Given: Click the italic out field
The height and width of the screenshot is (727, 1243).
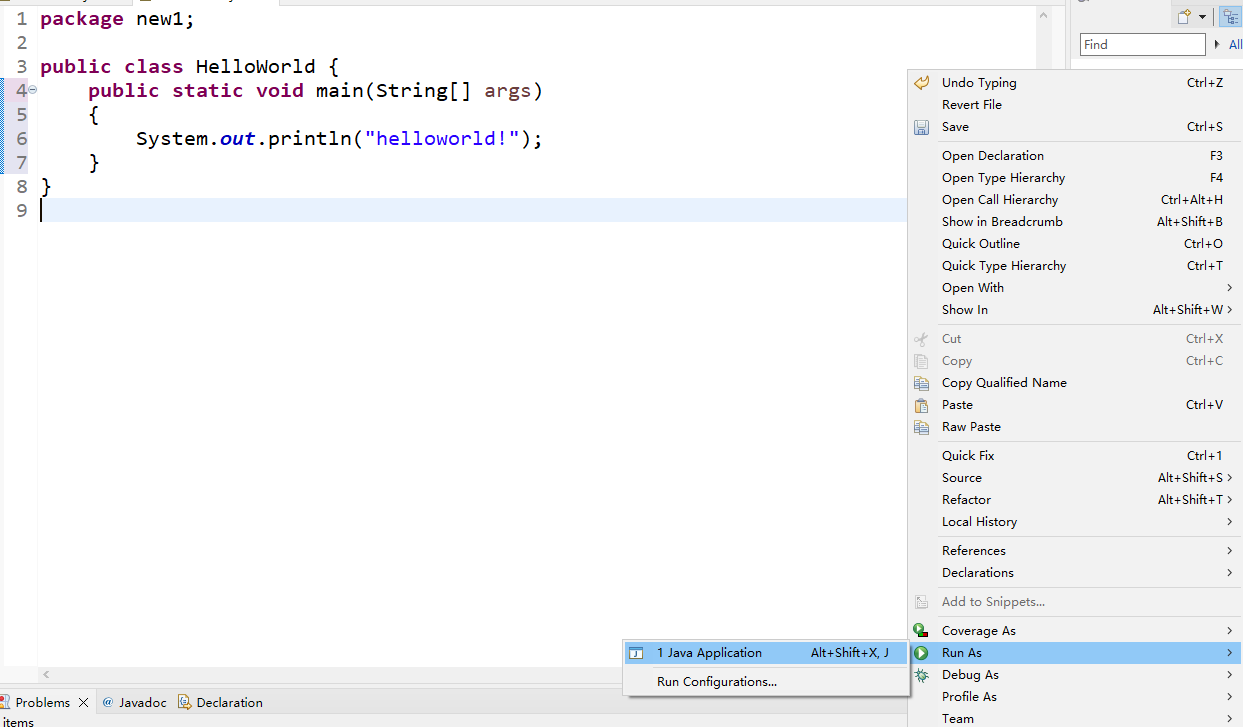Looking at the screenshot, I should pos(237,139).
